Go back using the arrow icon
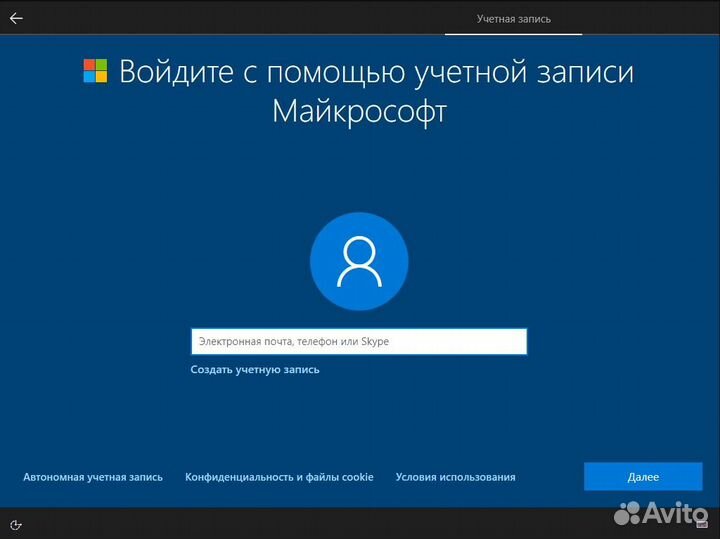This screenshot has height=539, width=720. [16, 18]
